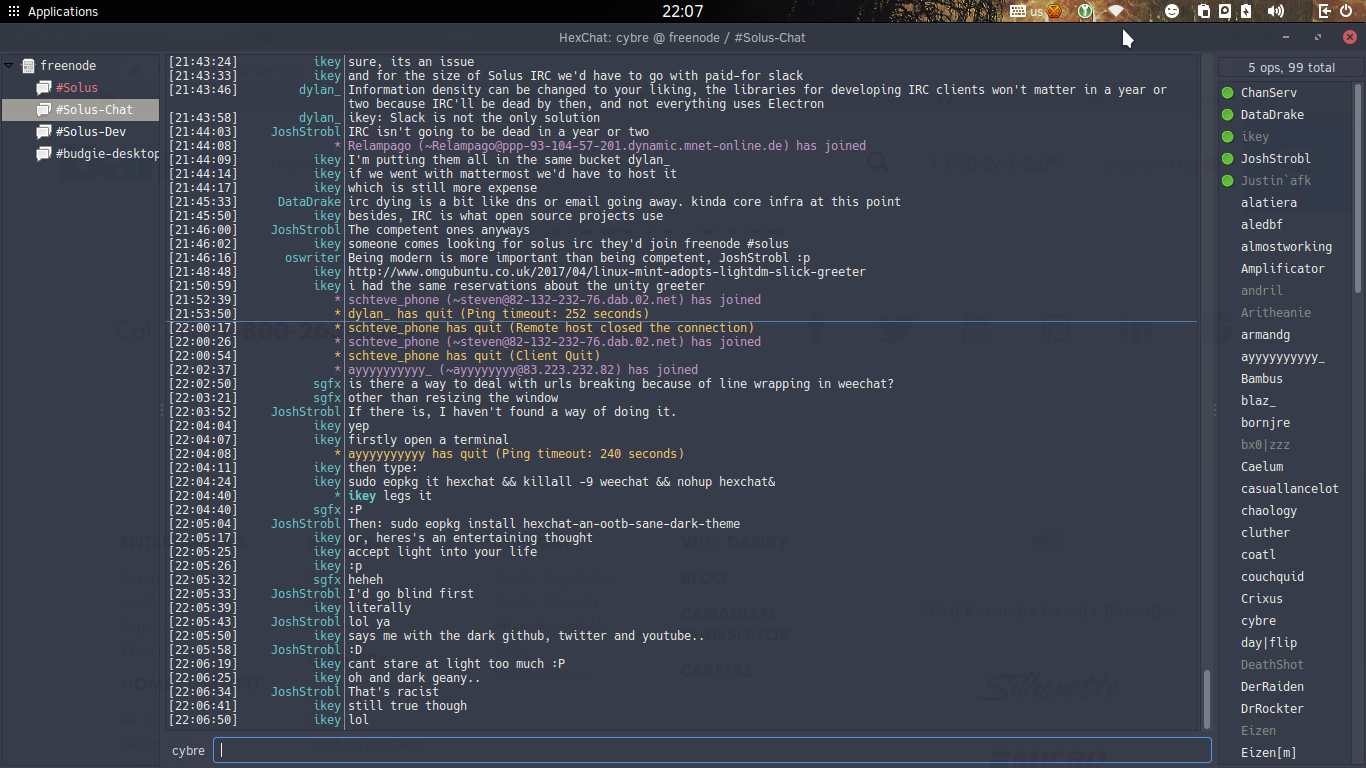Click the #Solus-Dev channel icon
This screenshot has width=1366, height=768.
43,132
